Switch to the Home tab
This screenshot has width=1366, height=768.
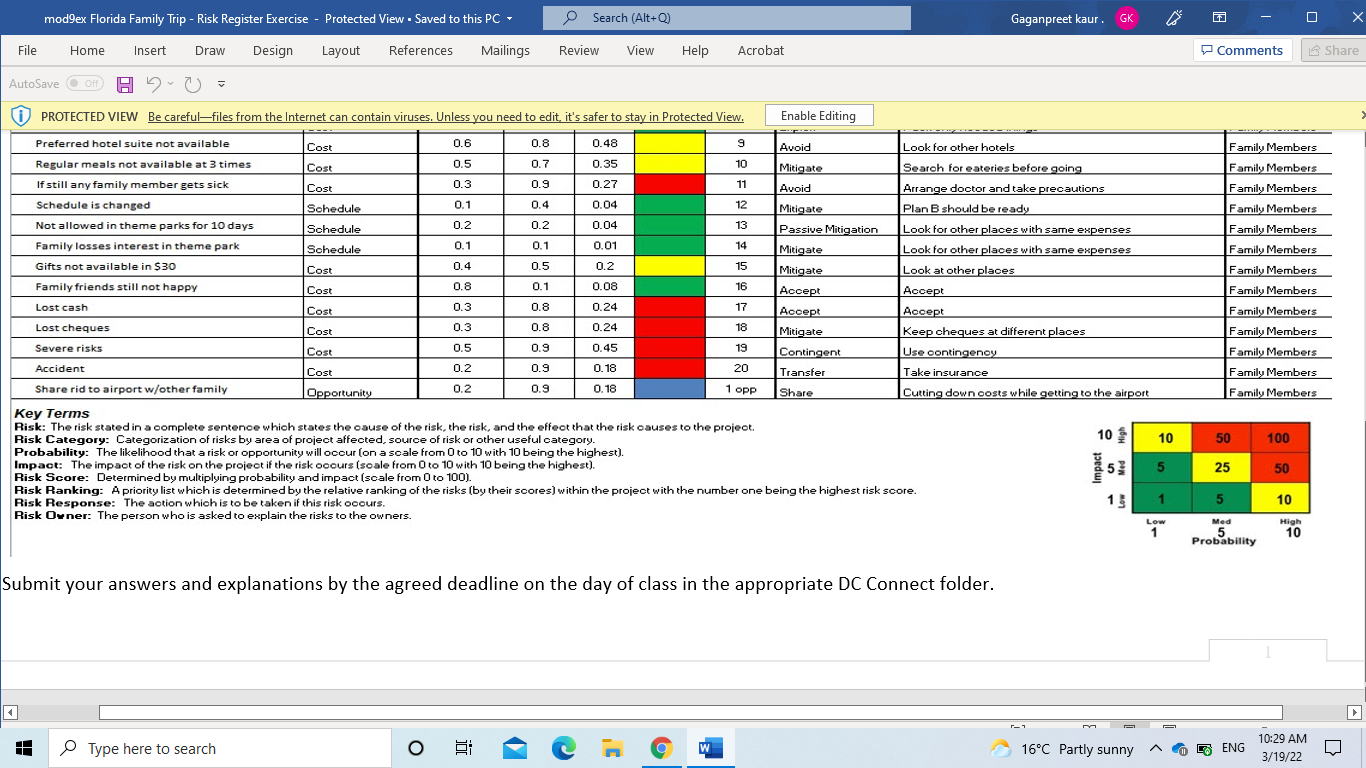click(87, 50)
